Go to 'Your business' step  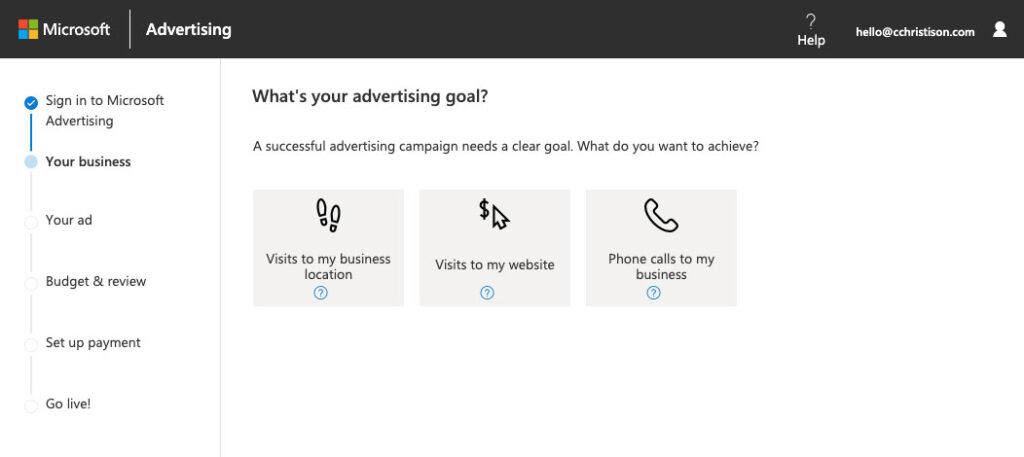point(88,161)
